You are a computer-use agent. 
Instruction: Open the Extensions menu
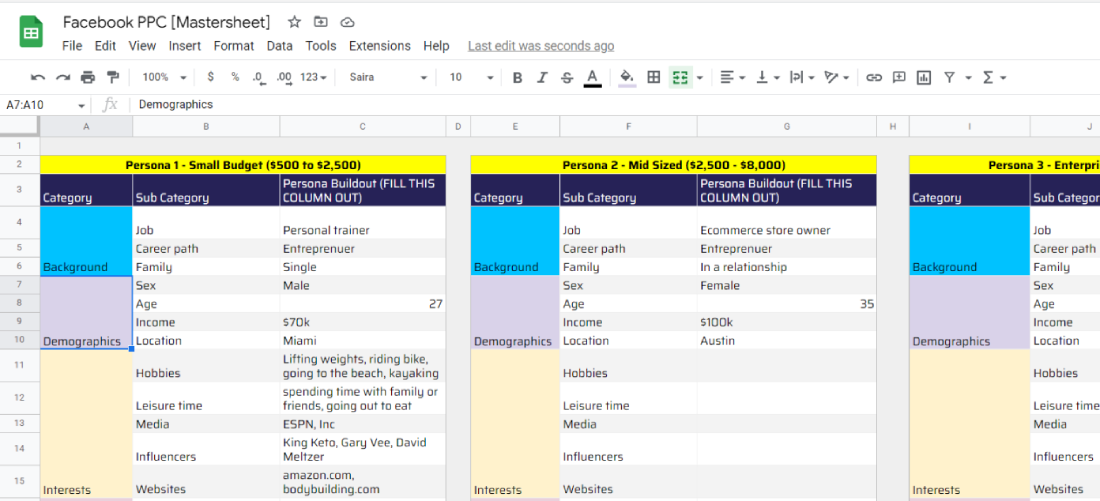[x=380, y=46]
